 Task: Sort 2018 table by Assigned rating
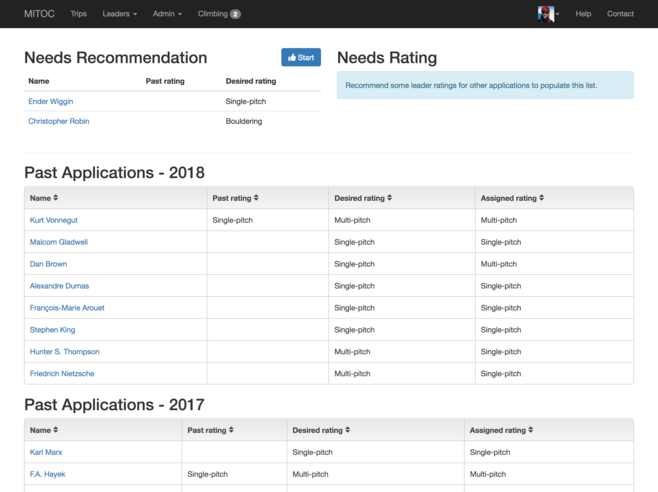point(512,198)
